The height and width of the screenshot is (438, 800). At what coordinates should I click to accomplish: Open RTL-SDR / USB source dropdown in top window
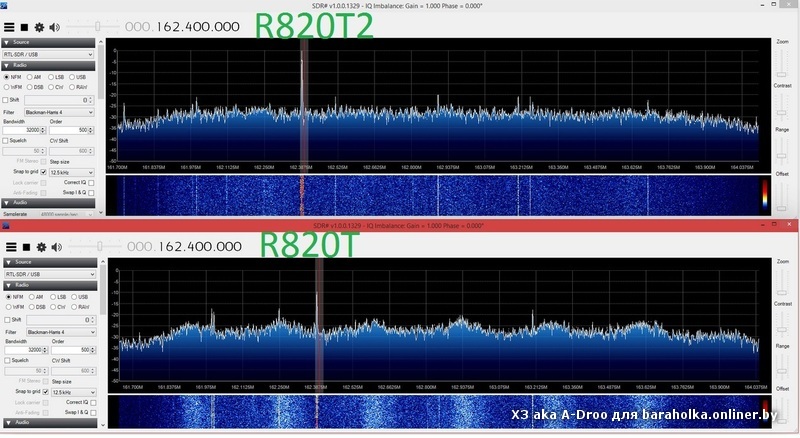(x=48, y=54)
